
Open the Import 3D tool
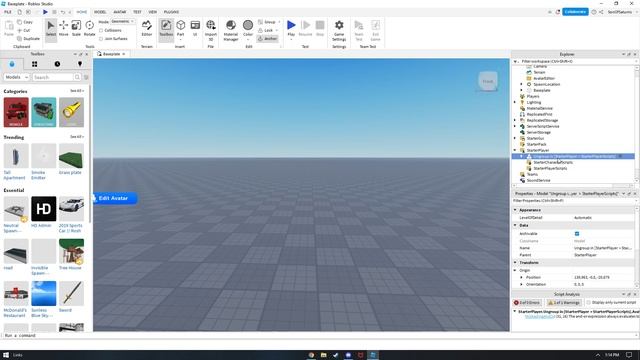click(x=211, y=30)
